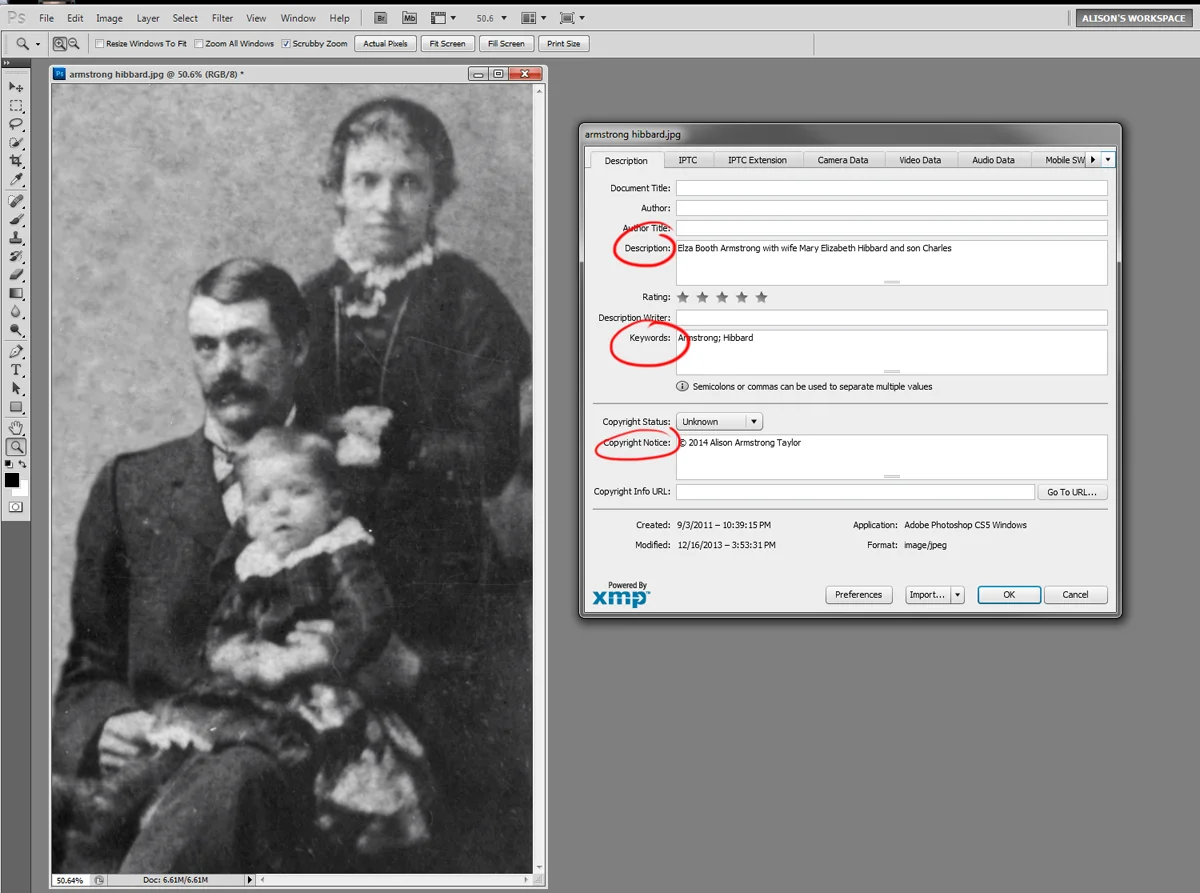Launch Adobe Bridge from the options bar
The height and width of the screenshot is (893, 1200).
click(380, 17)
